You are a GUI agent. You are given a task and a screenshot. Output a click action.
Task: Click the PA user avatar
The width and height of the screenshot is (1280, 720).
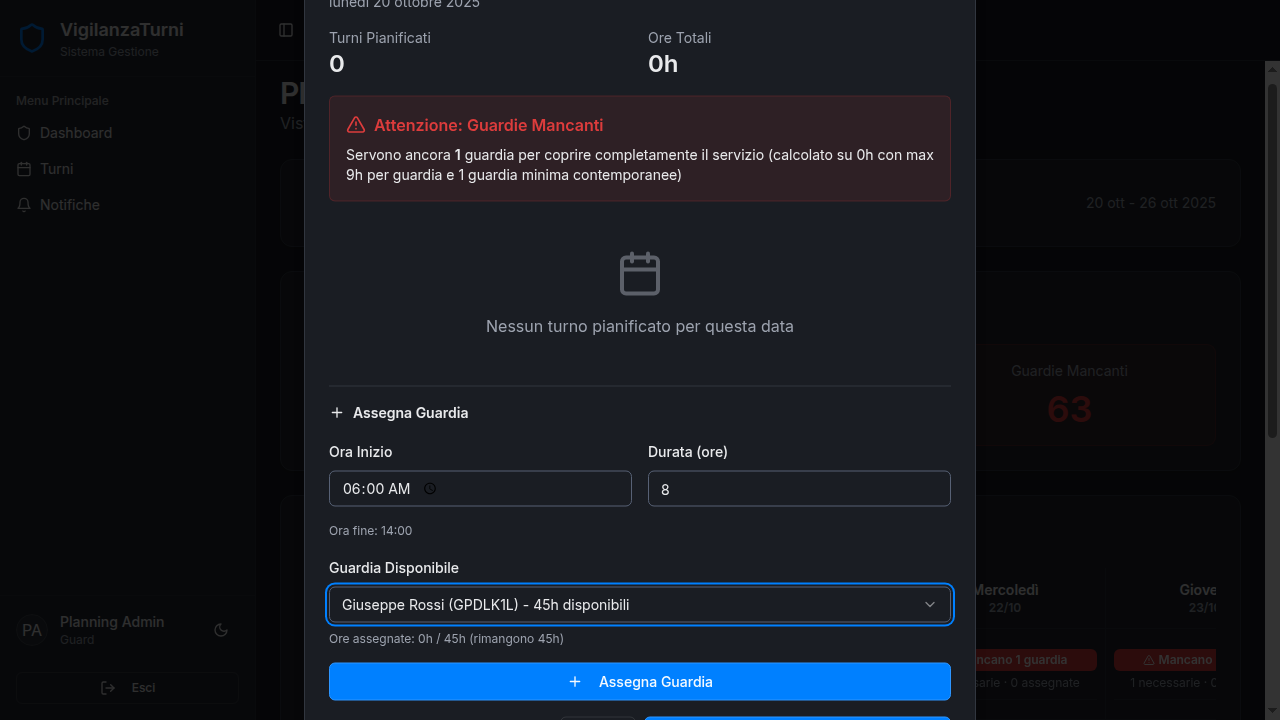point(32,630)
